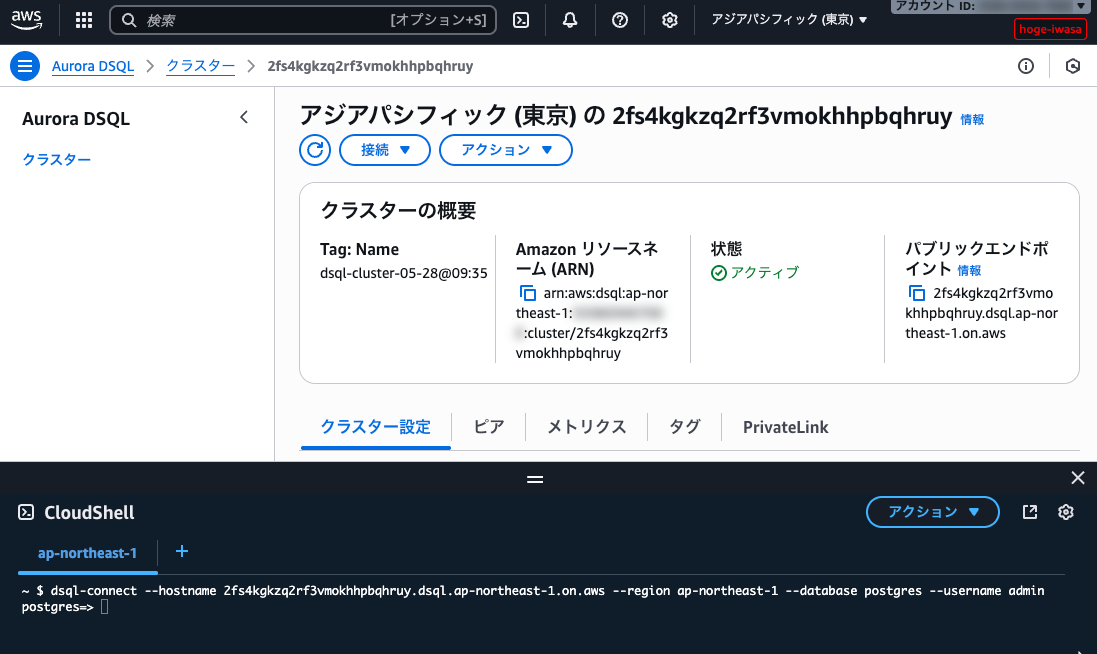Add a new CloudShell terminal tab
This screenshot has height=654, width=1097.
(x=182, y=551)
